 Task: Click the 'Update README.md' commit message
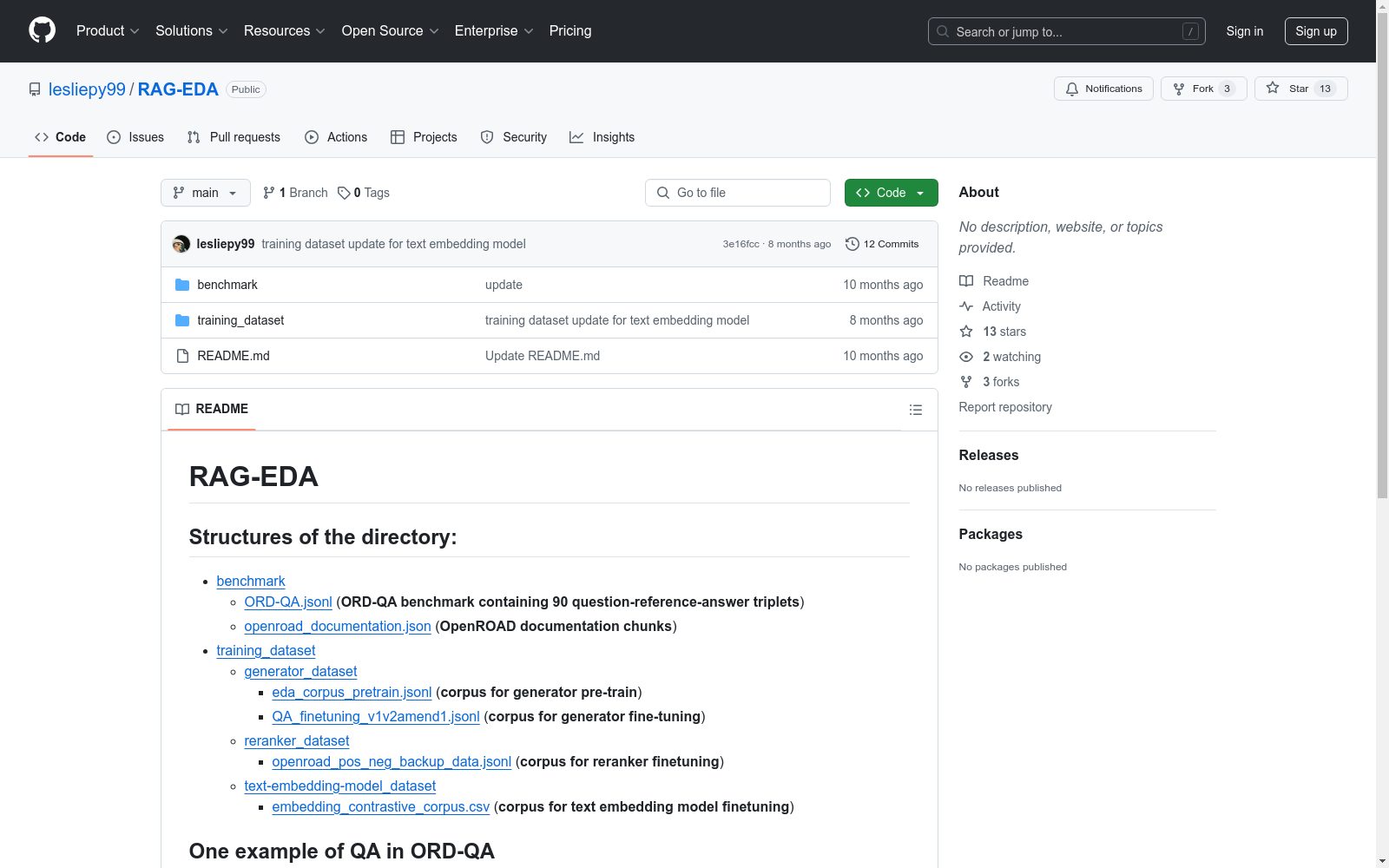pos(543,356)
